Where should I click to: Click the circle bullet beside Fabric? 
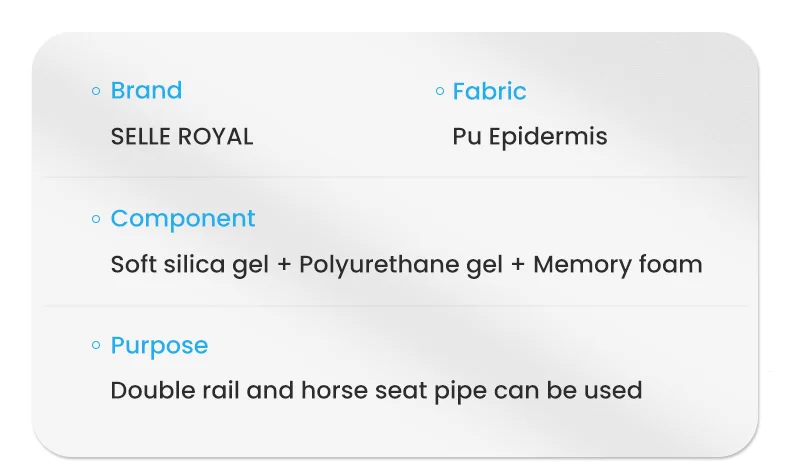(440, 91)
